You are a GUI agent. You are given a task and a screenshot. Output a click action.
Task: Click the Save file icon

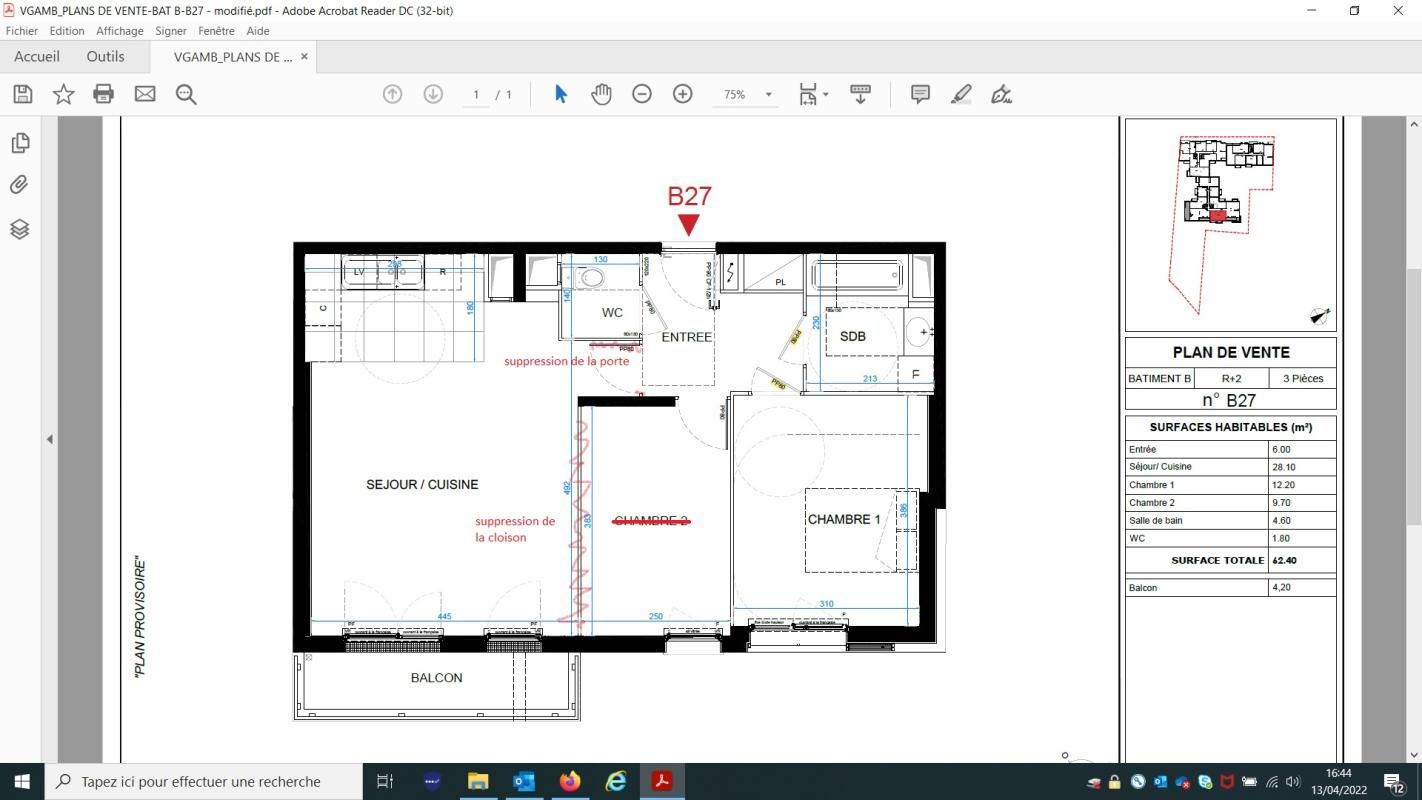coord(23,94)
